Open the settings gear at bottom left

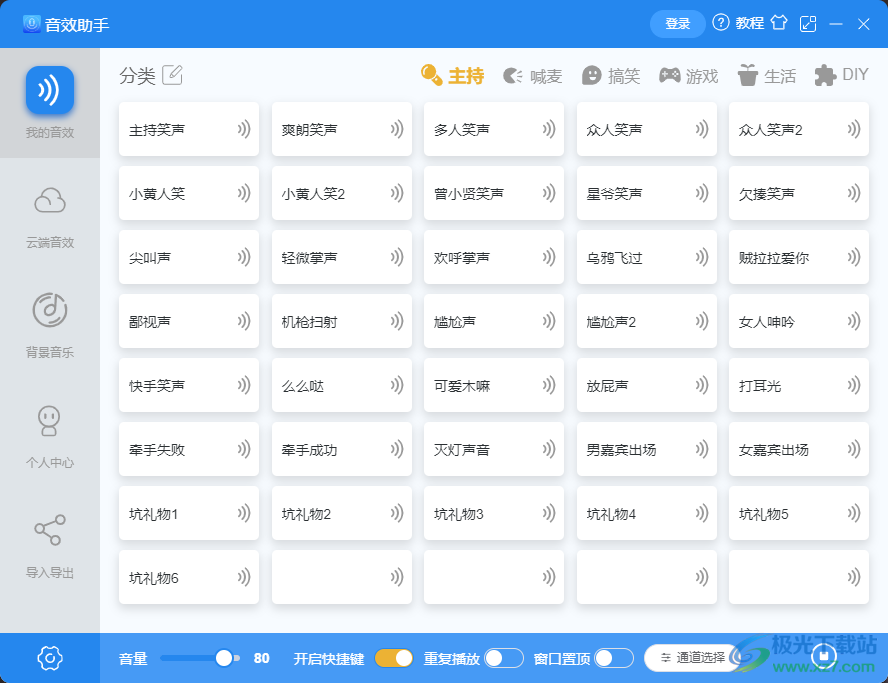49,658
